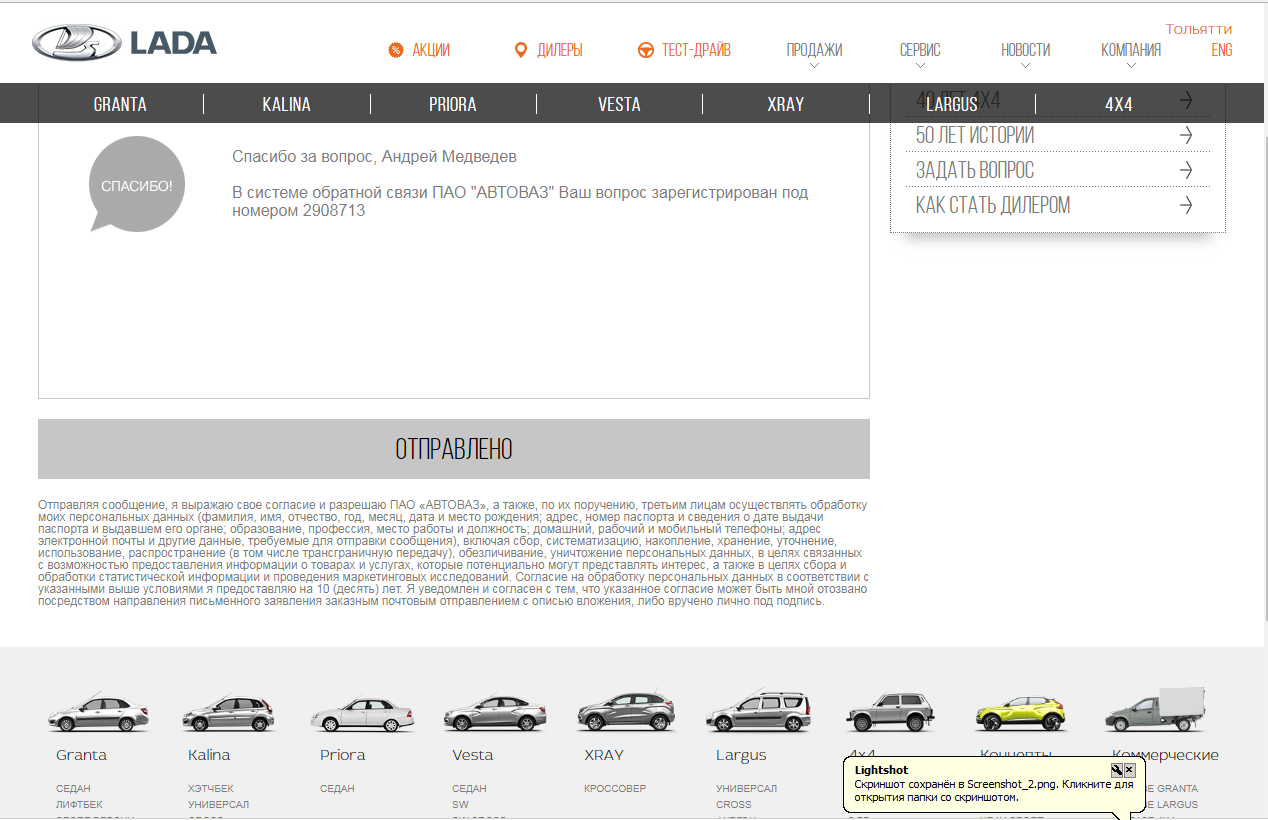
Task: Click Лифтбек under Granta
Action: tap(79, 805)
